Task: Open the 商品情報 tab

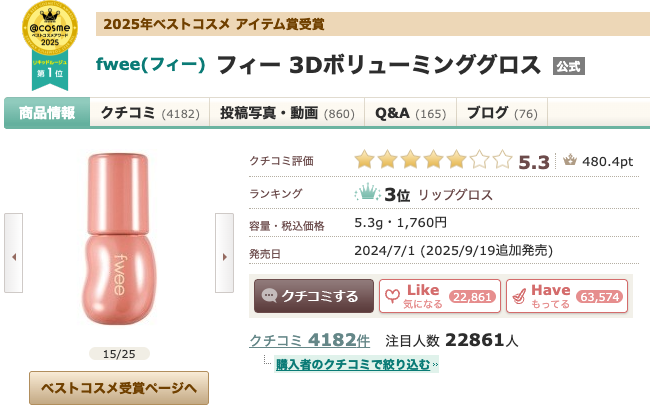Action: [x=47, y=113]
